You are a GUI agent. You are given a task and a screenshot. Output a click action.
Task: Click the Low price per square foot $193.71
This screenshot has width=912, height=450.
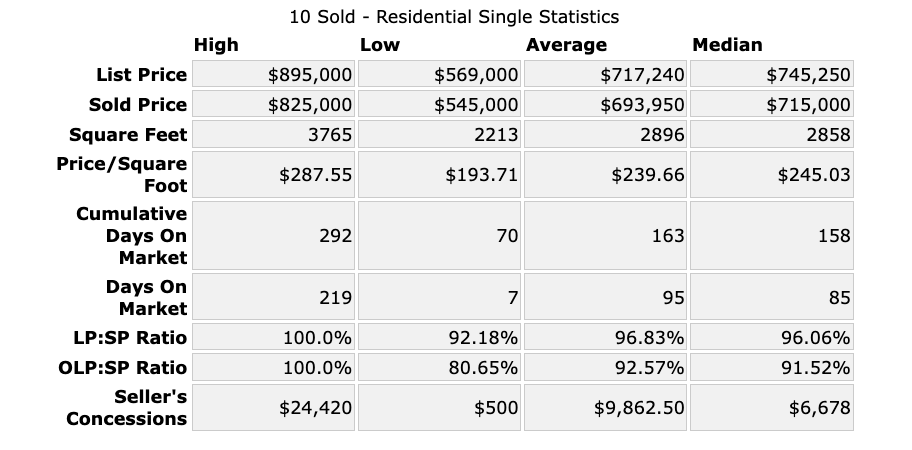(481, 175)
